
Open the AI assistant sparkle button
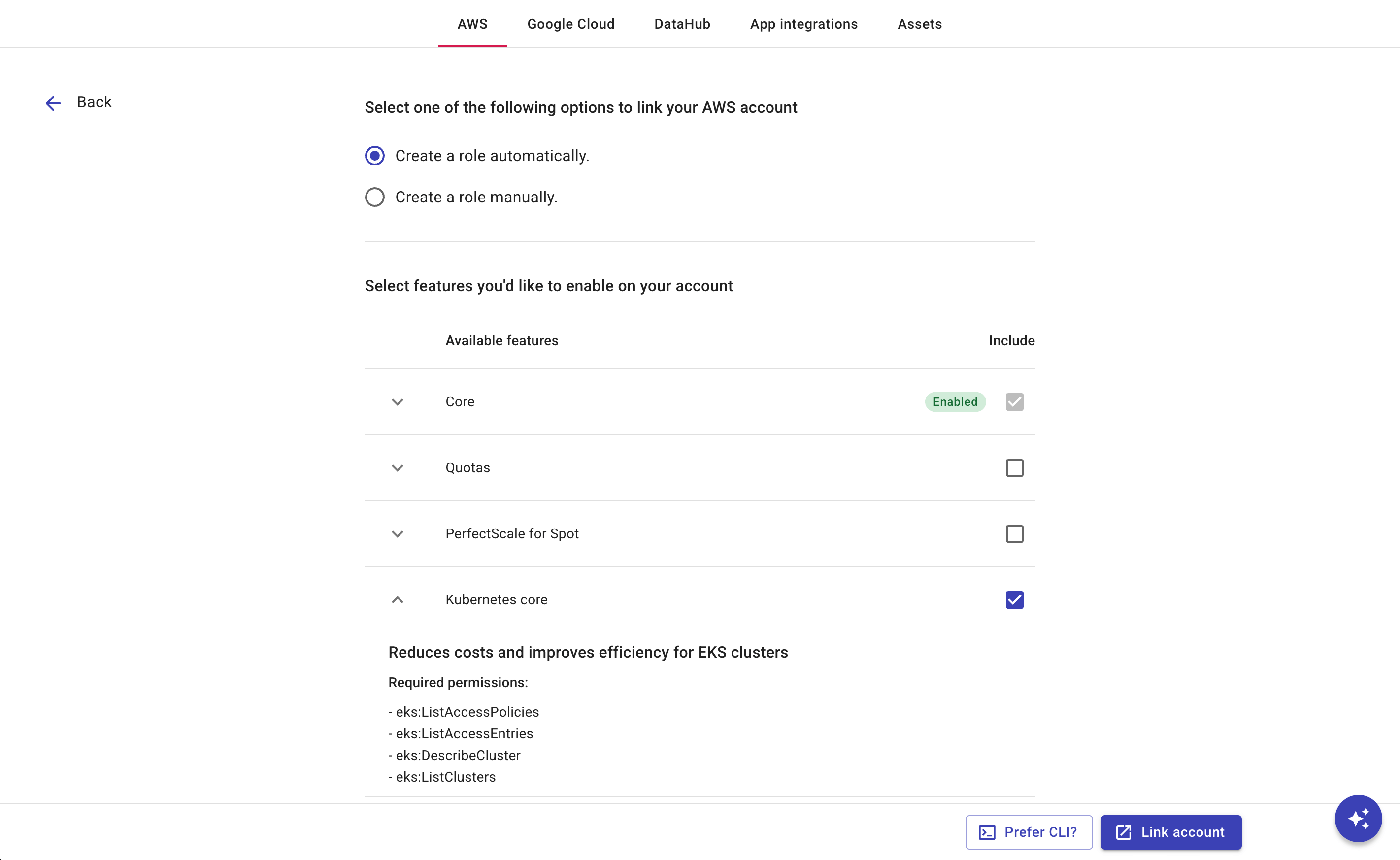click(x=1359, y=819)
